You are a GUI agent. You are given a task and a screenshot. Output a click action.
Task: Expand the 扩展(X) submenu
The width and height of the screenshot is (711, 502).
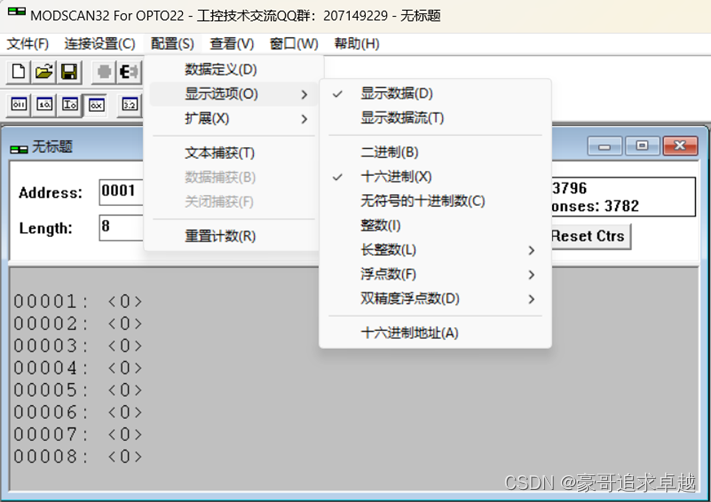(x=234, y=119)
